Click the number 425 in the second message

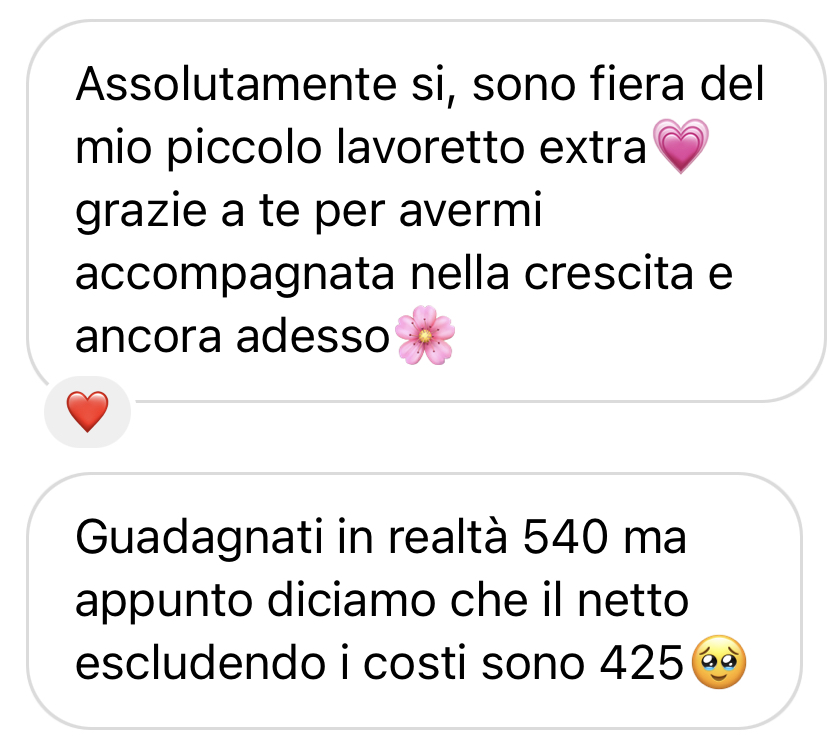pos(642,663)
